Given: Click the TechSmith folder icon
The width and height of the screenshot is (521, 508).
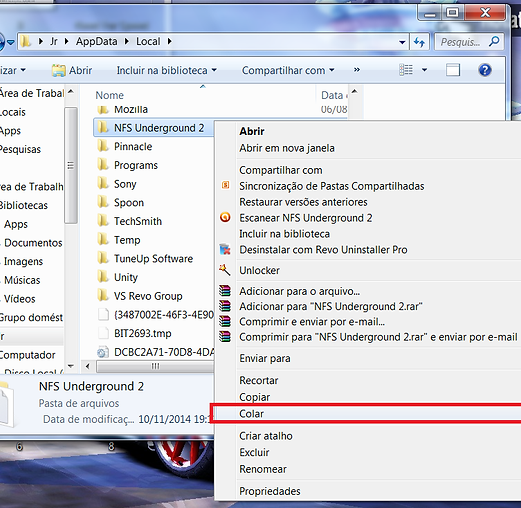Looking at the screenshot, I should [103, 221].
